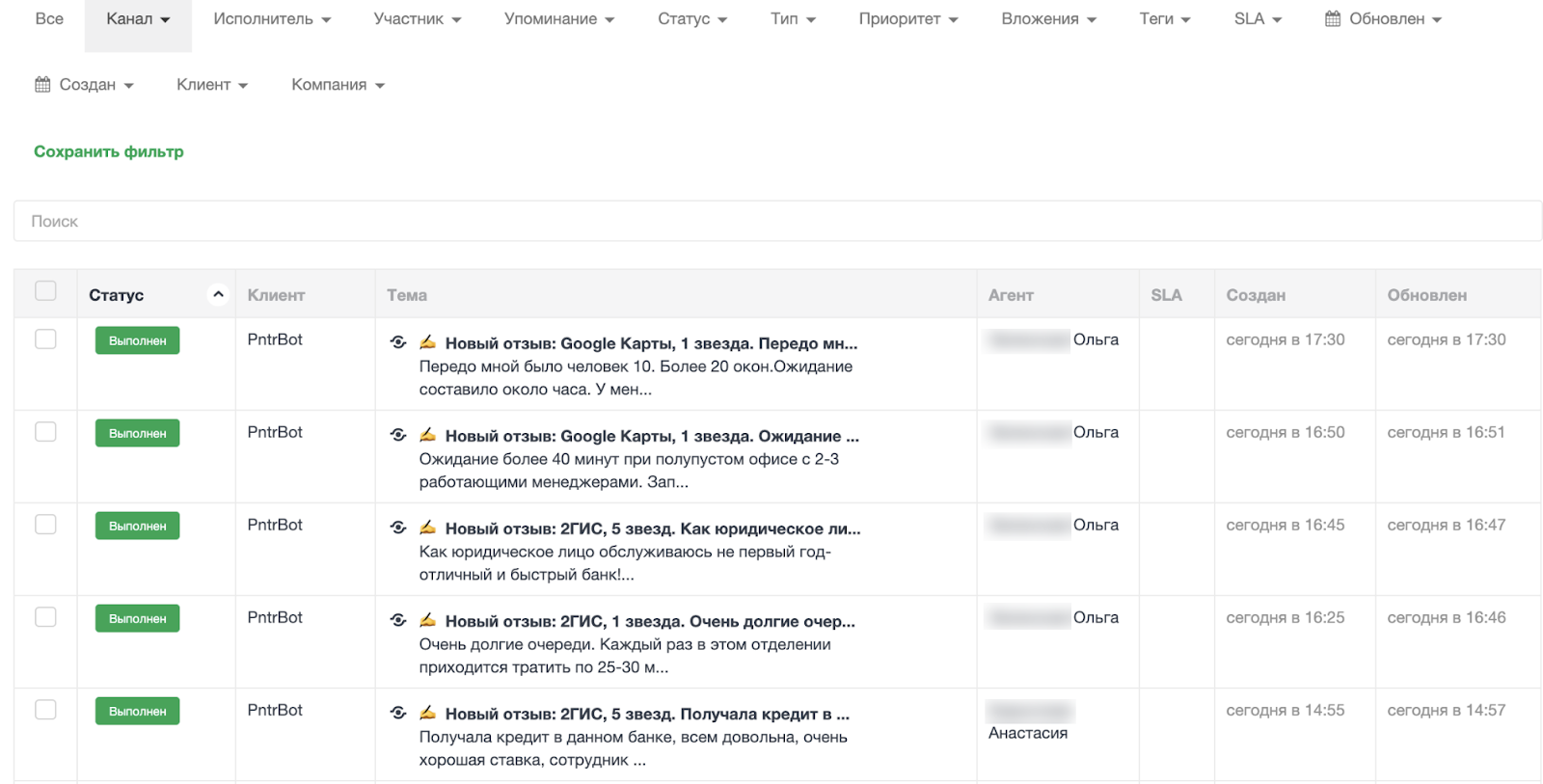This screenshot has width=1543, height=784.
Task: Click SLA column header in table
Action: 1166,295
